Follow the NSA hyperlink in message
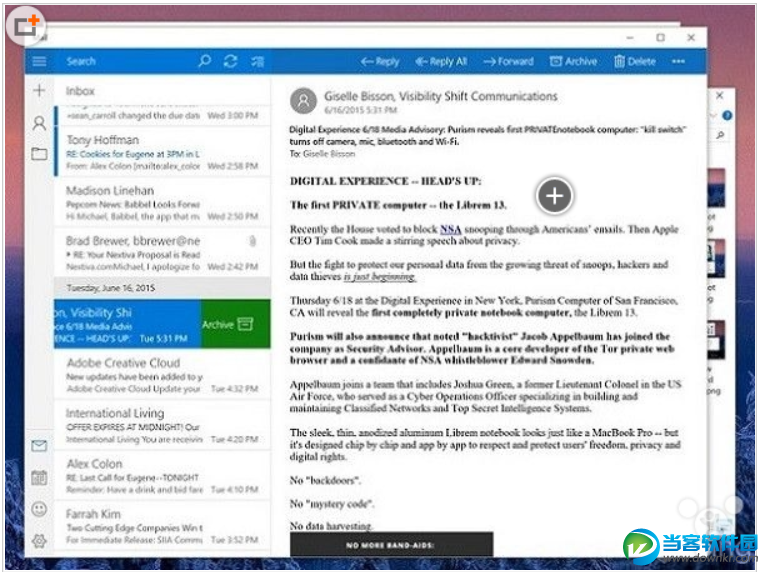Viewport: 759px width, 572px height. 451,229
